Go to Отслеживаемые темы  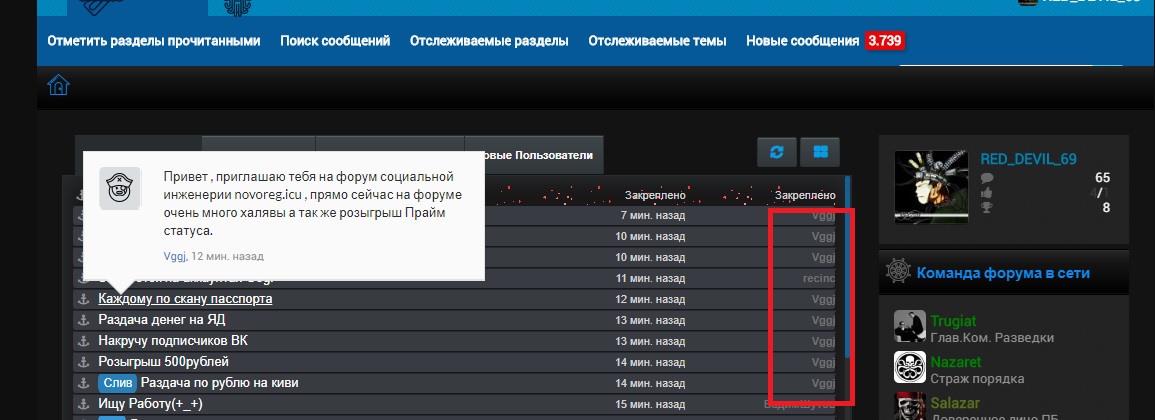click(x=657, y=41)
